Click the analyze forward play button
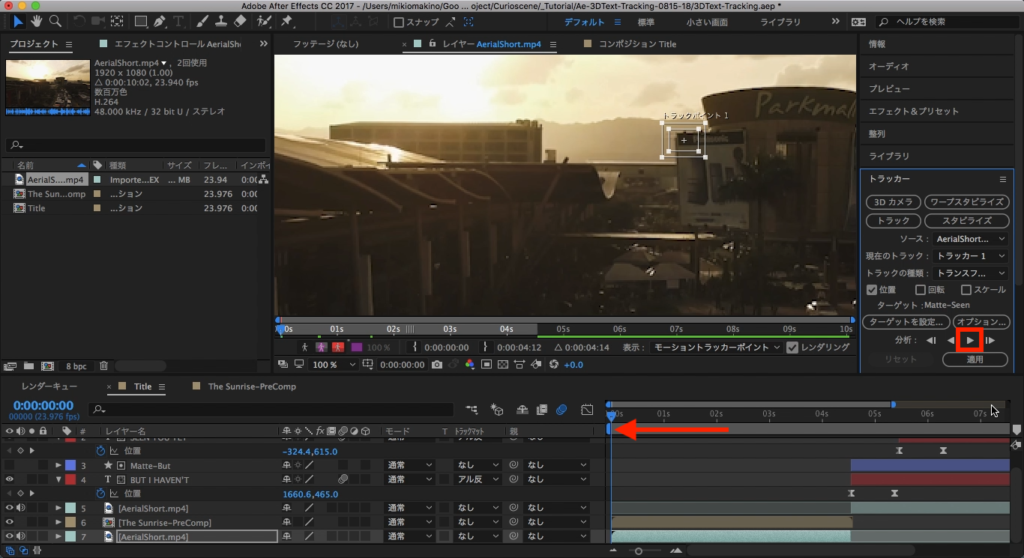Viewport: 1024px width, 558px height. click(969, 341)
